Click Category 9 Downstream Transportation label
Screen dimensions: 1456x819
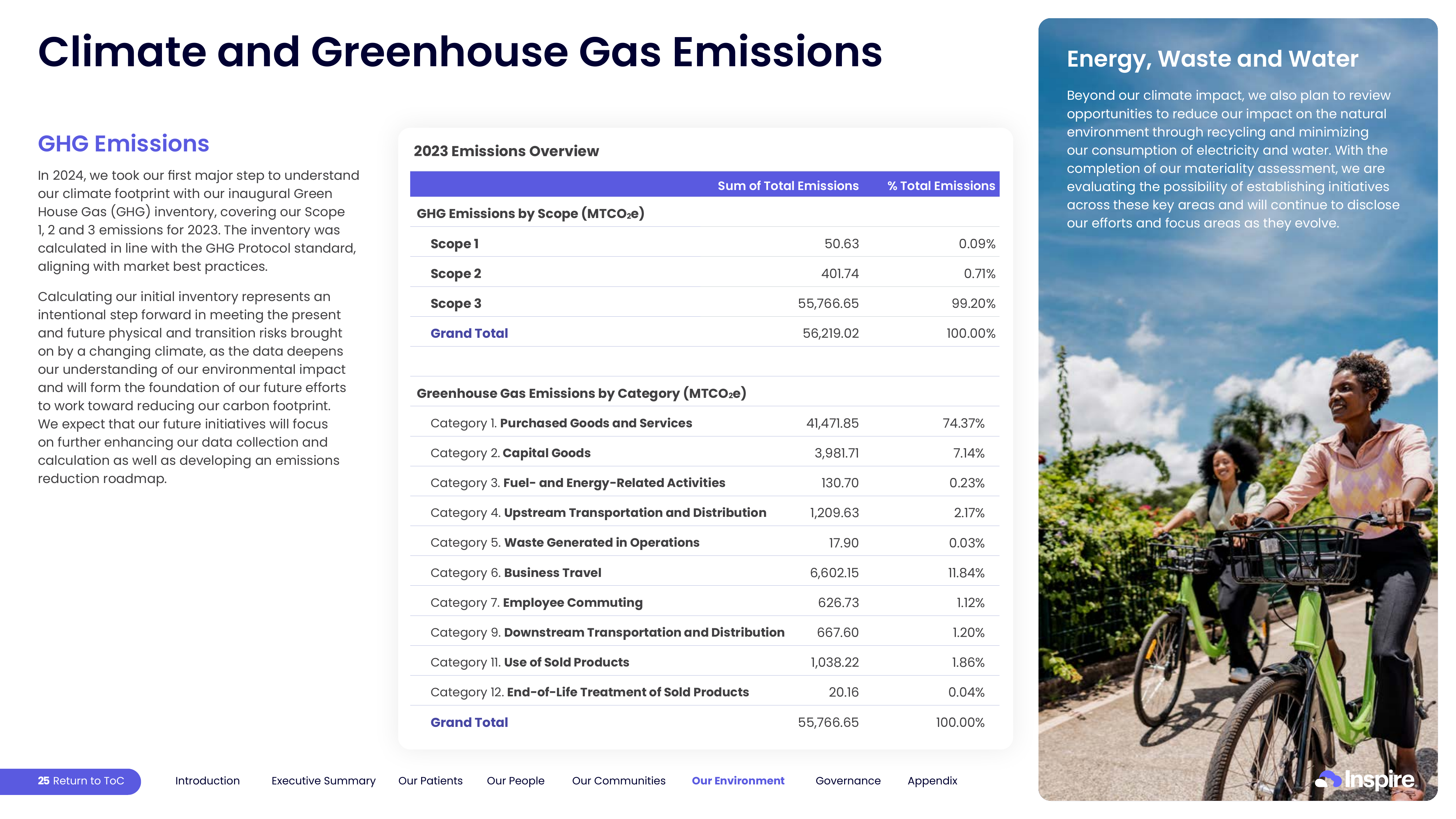pyautogui.click(x=607, y=633)
